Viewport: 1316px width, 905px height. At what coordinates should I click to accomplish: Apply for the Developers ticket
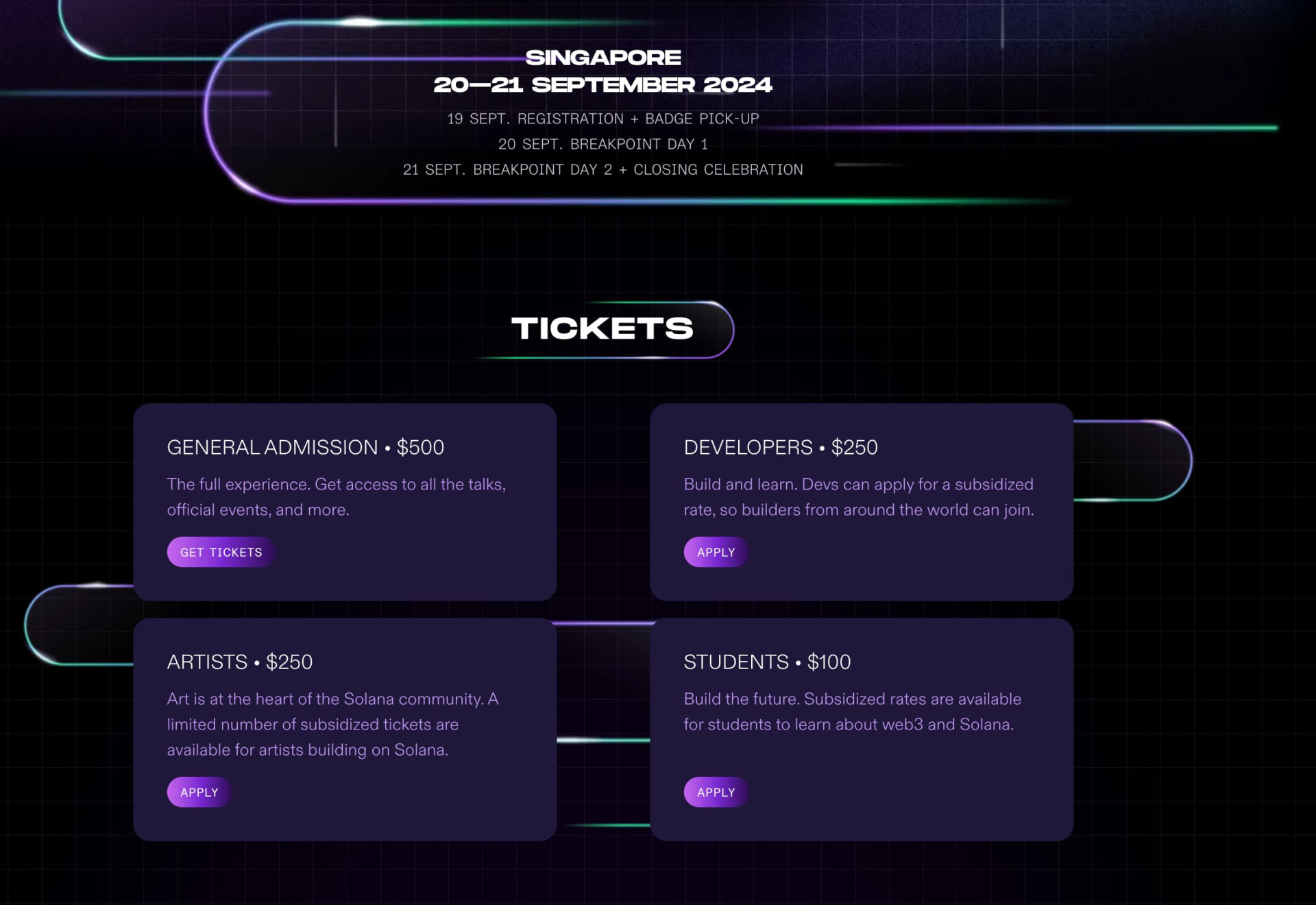pyautogui.click(x=716, y=552)
